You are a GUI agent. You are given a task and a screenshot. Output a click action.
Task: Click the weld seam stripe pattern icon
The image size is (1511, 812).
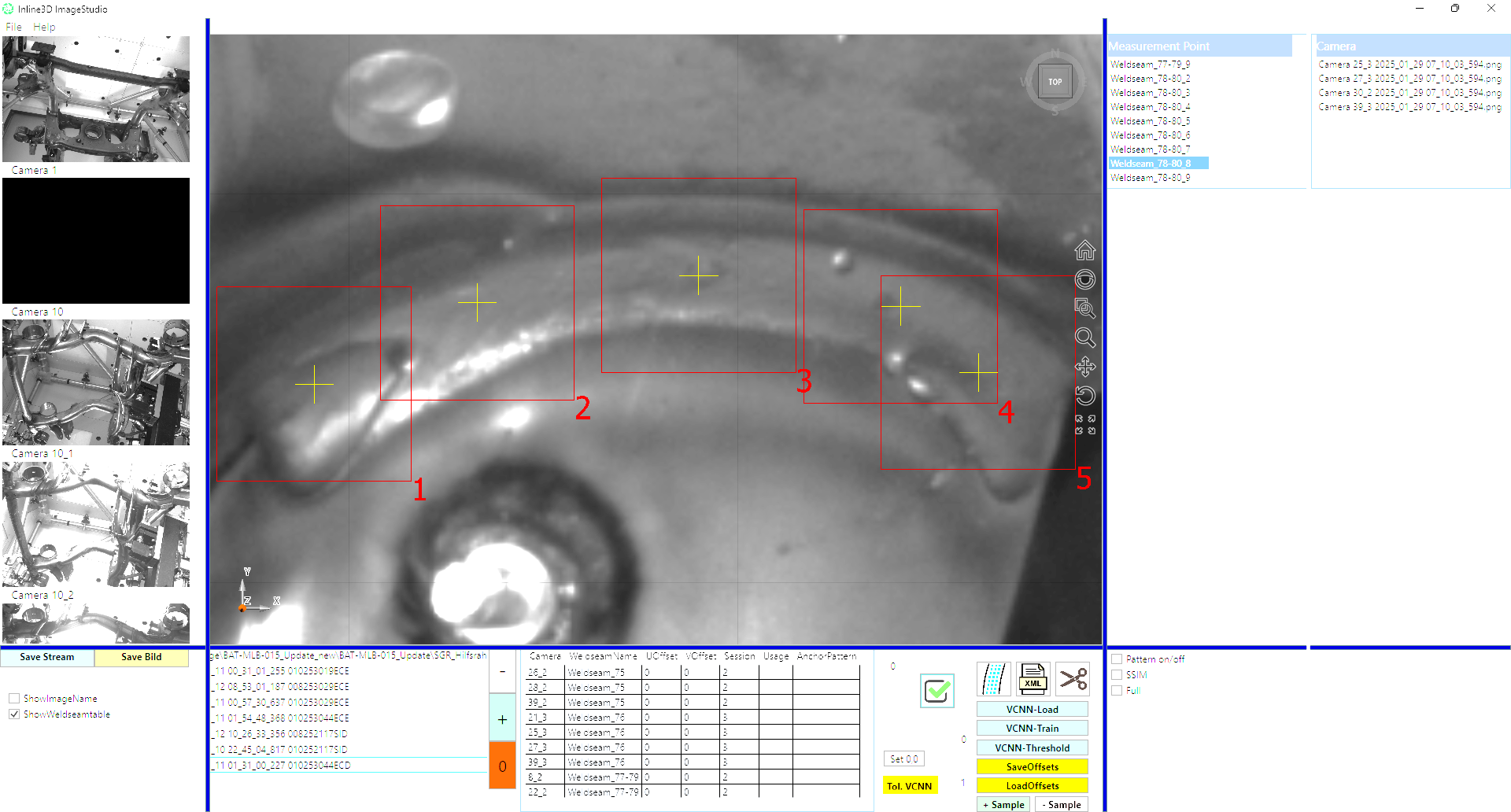click(x=993, y=679)
